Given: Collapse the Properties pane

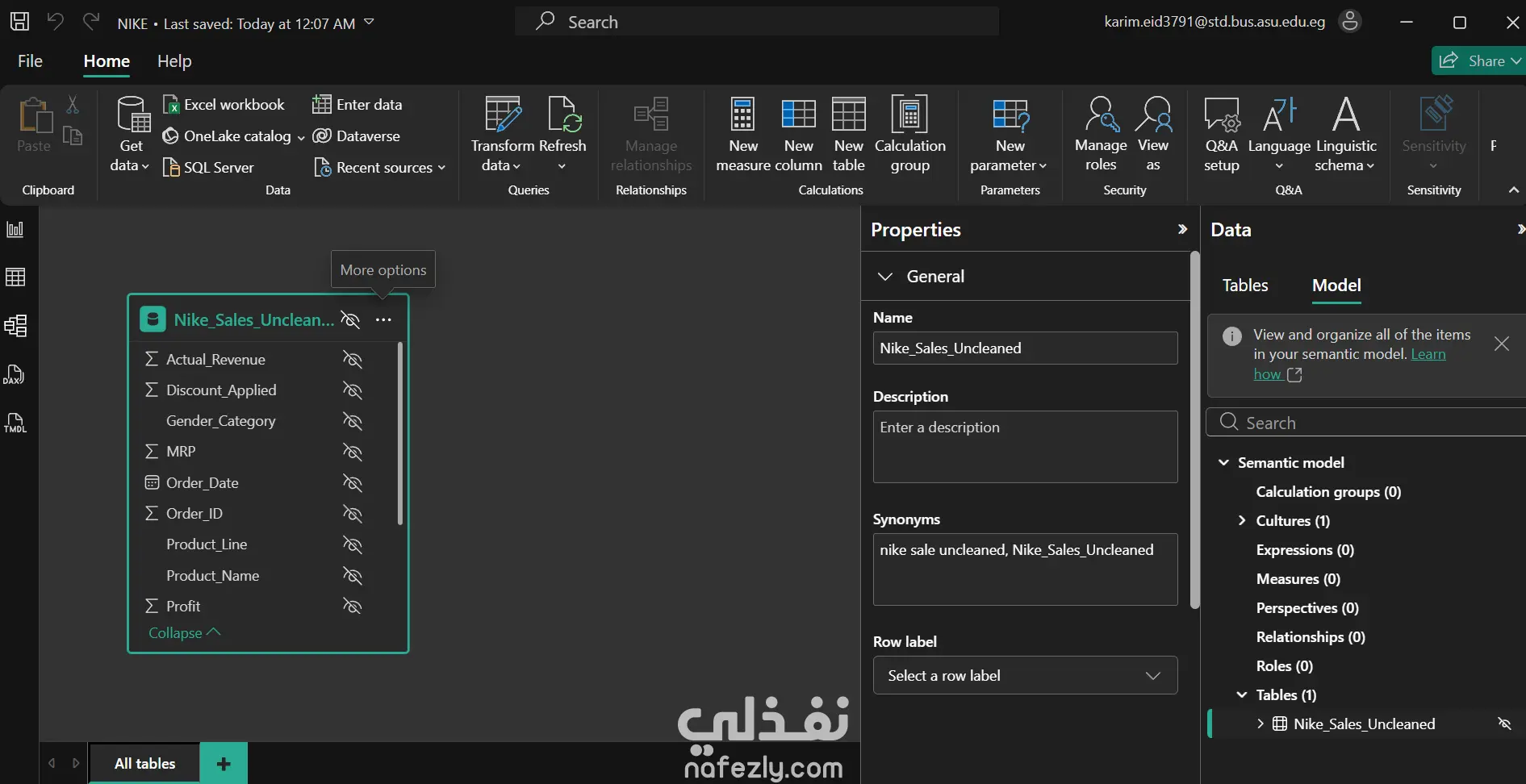Looking at the screenshot, I should [1182, 230].
